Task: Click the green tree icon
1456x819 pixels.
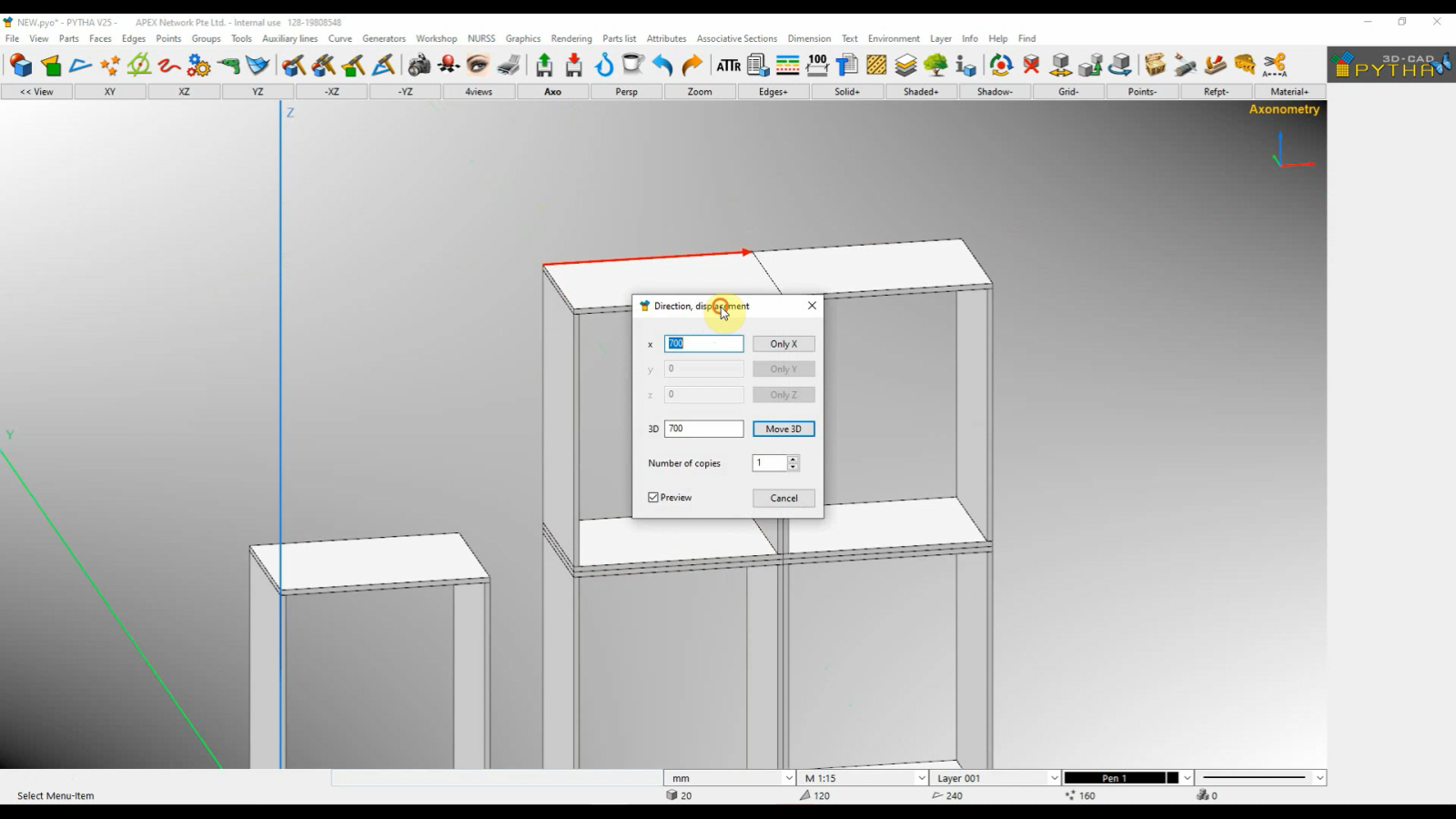Action: (935, 66)
